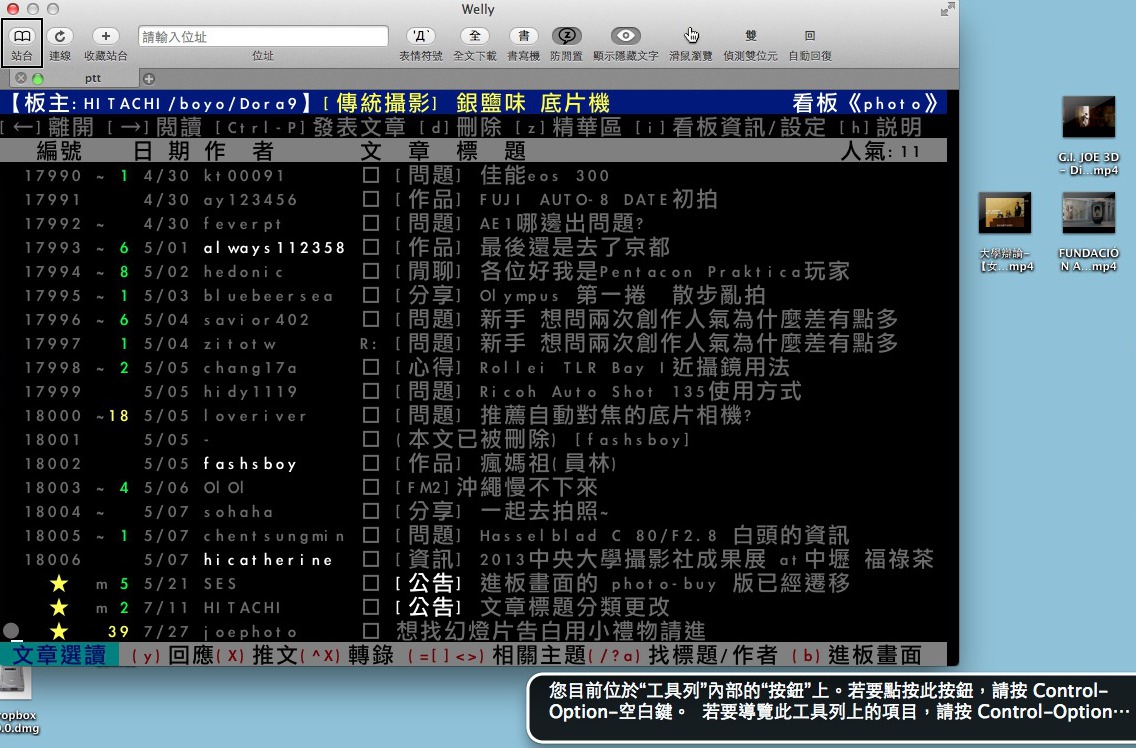Open the Pentacon Praktica玩家 post

(664, 271)
